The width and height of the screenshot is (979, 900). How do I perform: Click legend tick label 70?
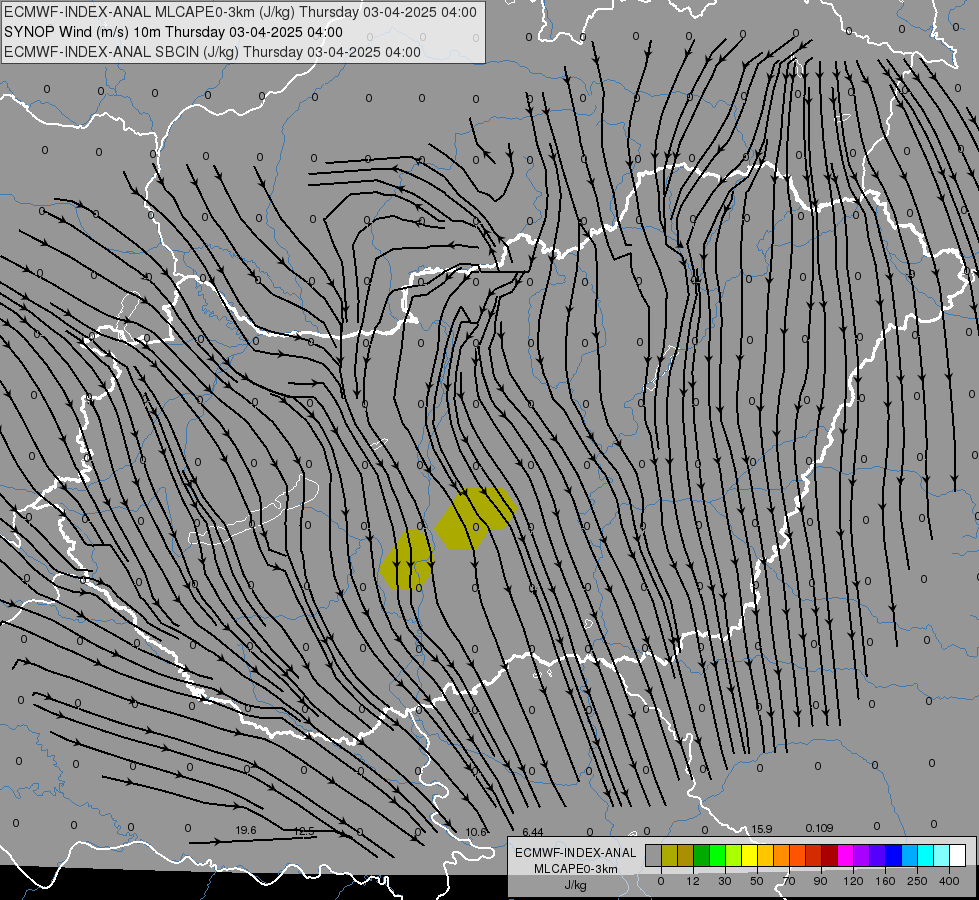tap(789, 881)
